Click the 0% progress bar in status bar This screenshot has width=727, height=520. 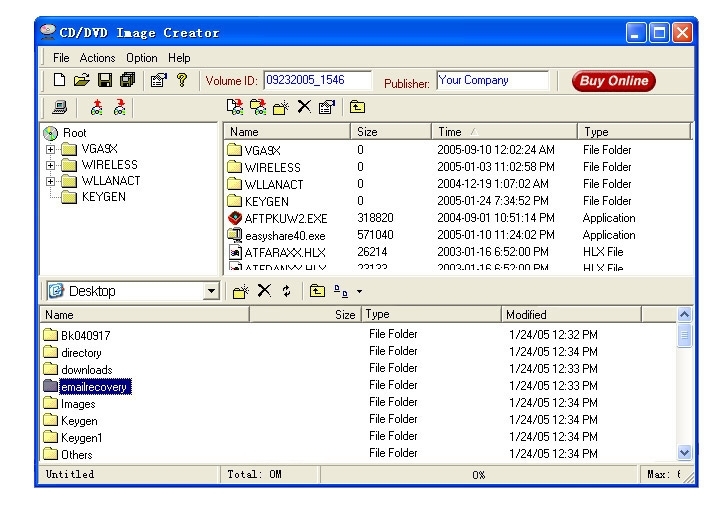(478, 475)
